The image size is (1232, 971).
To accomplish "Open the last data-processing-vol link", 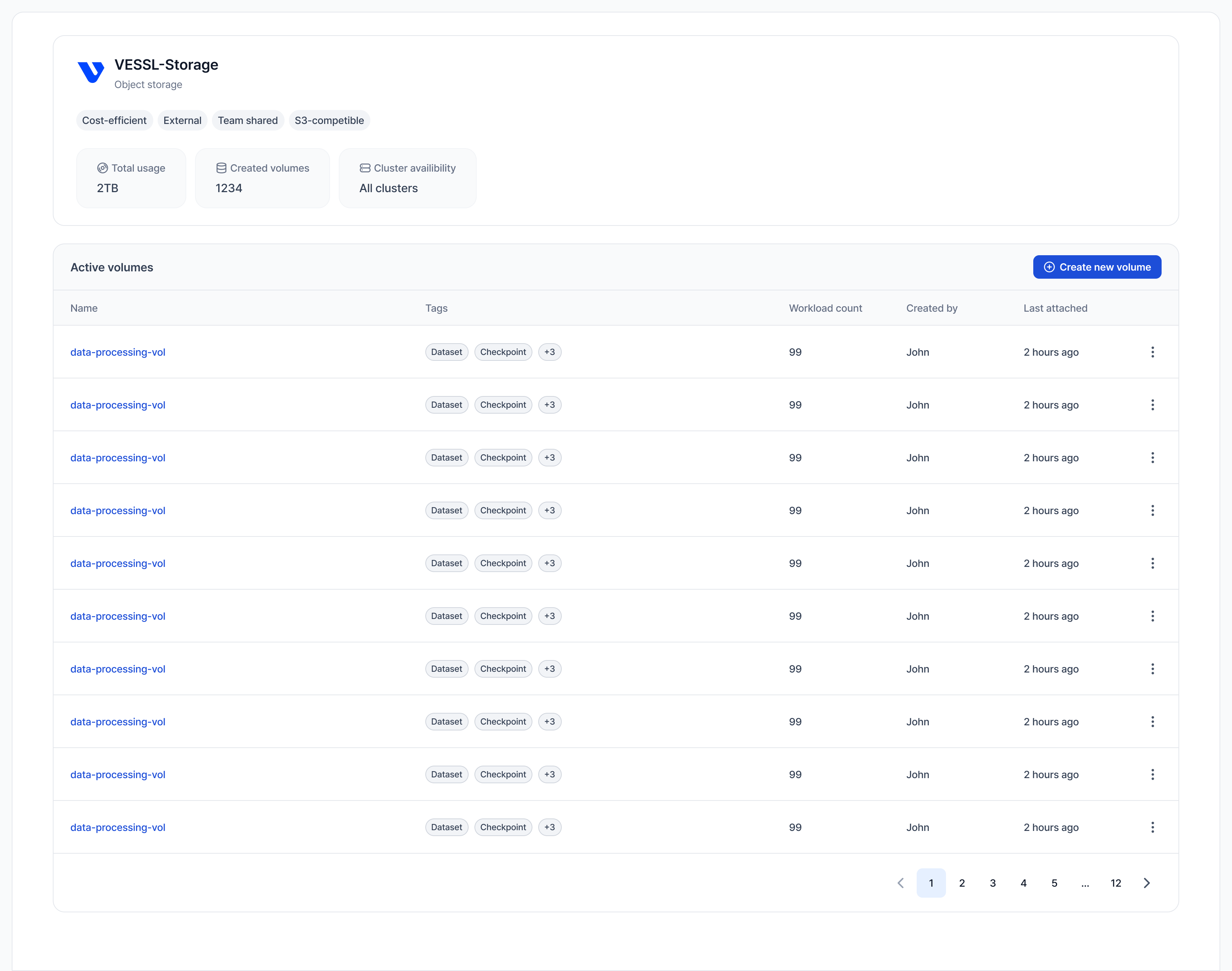I will pyautogui.click(x=118, y=828).
